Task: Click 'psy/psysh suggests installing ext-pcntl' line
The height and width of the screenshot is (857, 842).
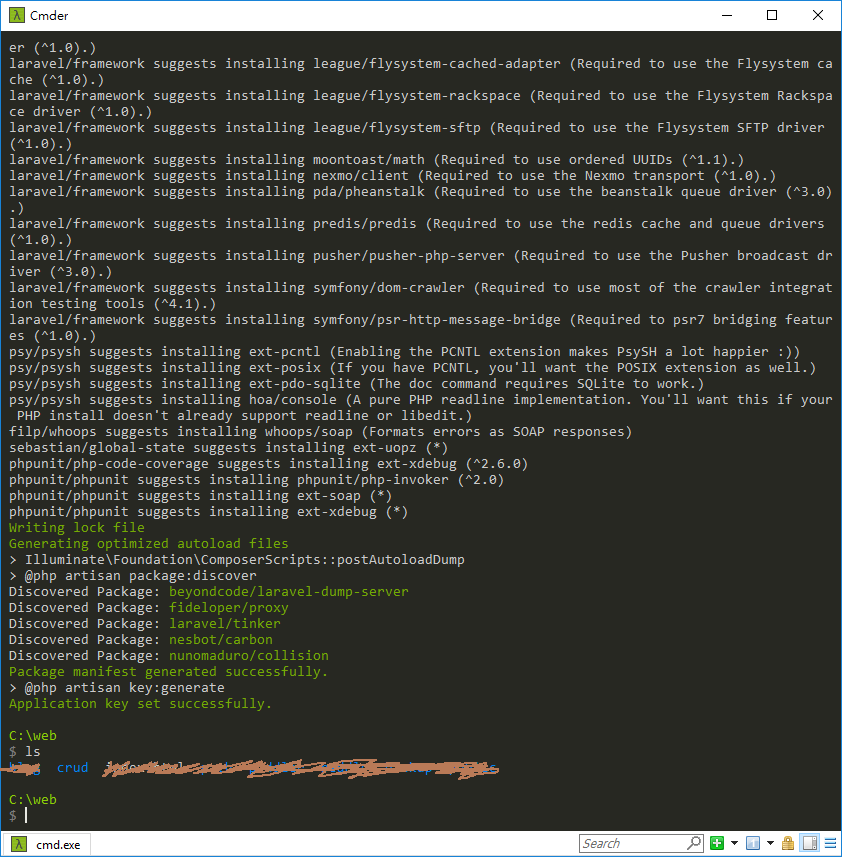Action: pyautogui.click(x=404, y=351)
